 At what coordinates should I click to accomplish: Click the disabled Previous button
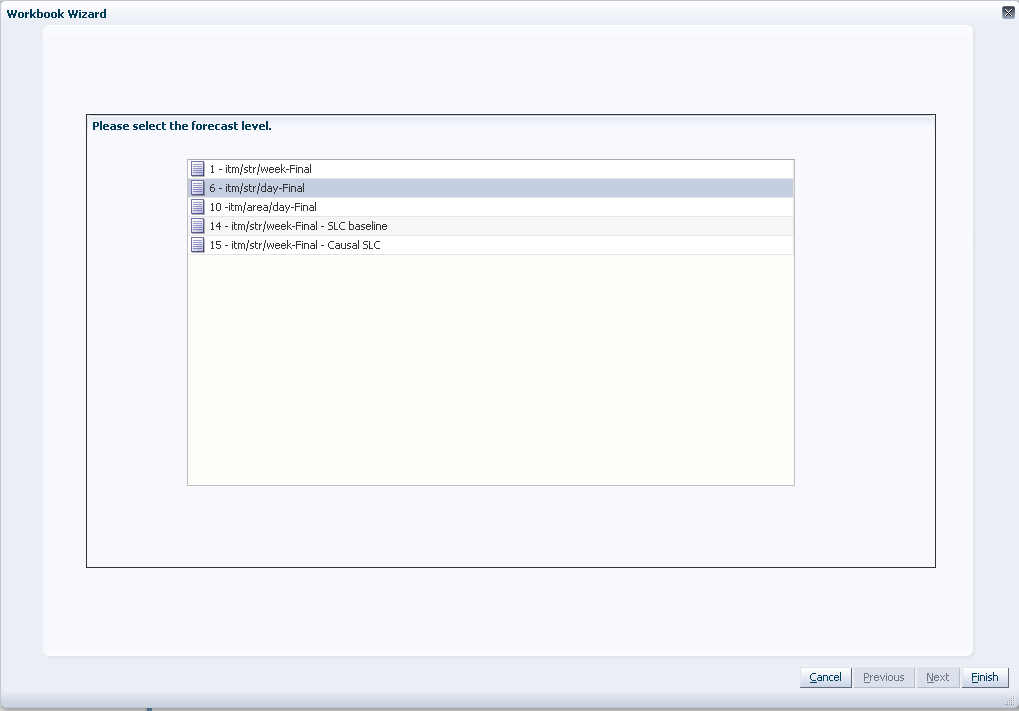884,677
